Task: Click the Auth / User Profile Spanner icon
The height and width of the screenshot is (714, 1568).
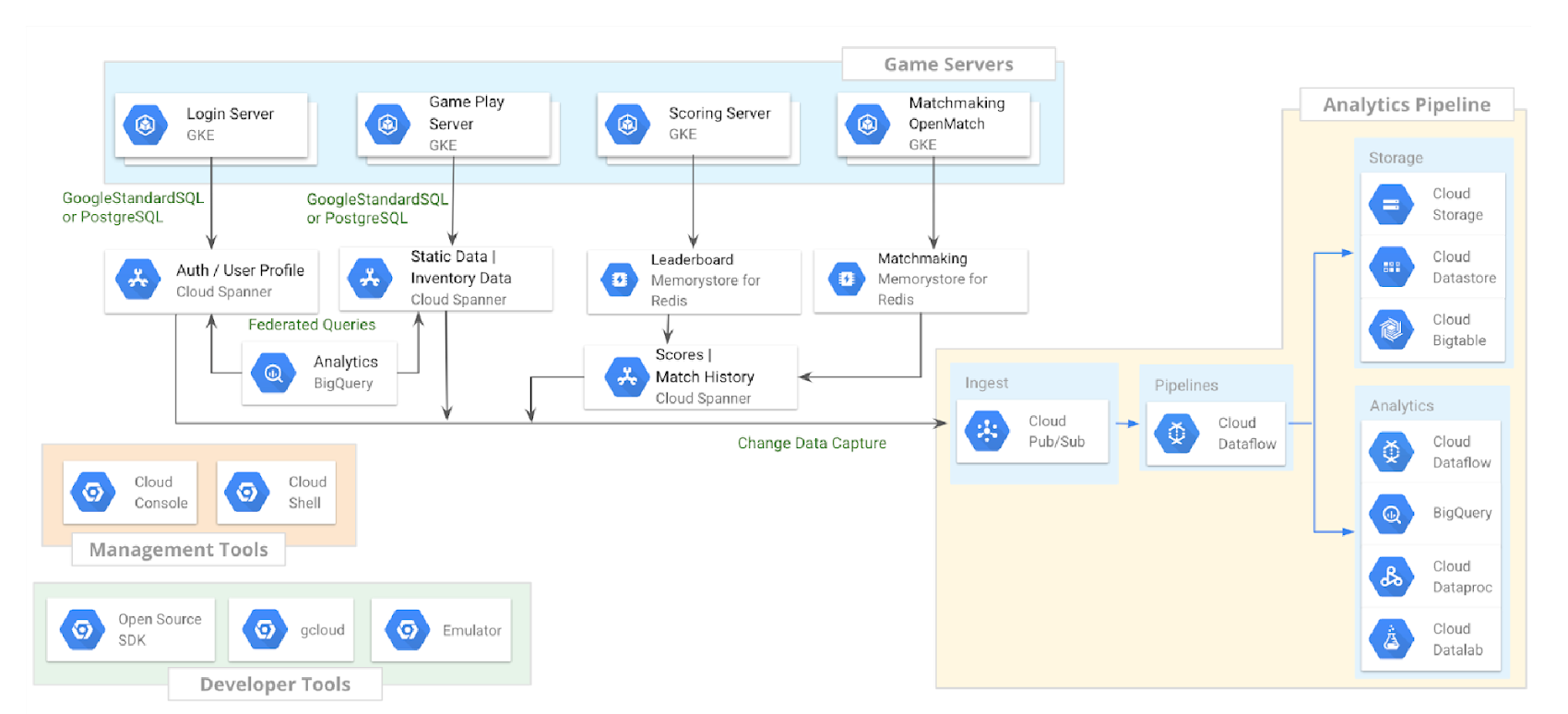Action: (138, 279)
